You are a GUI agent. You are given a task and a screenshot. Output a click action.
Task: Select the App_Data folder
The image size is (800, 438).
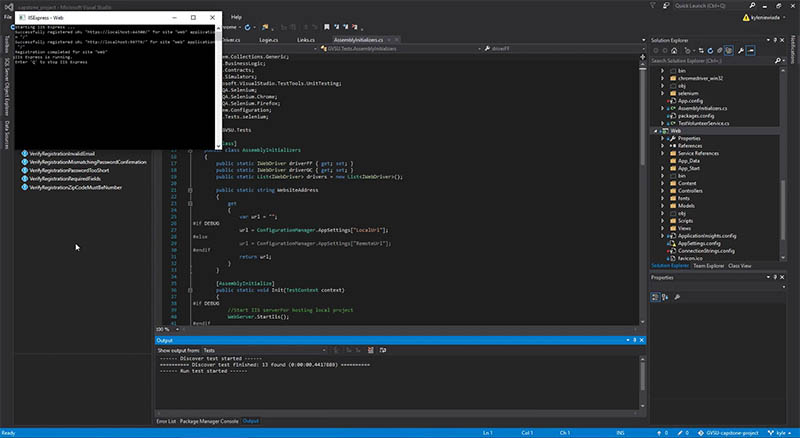(689, 161)
